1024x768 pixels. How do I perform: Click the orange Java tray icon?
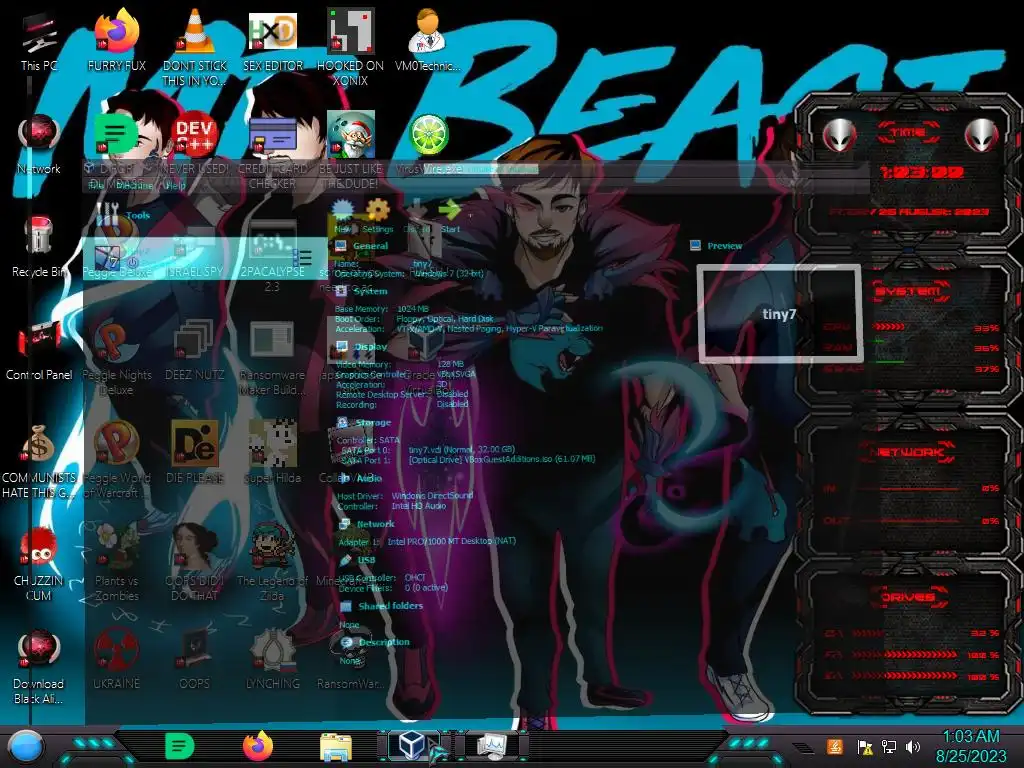pyautogui.click(x=835, y=746)
